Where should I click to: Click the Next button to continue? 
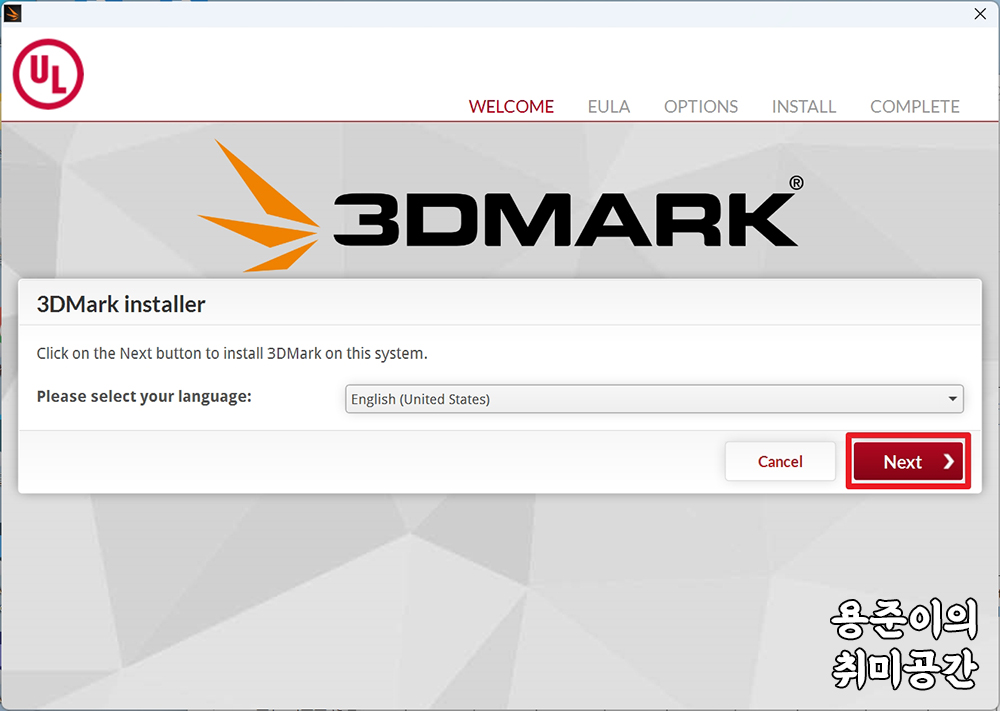pos(908,461)
